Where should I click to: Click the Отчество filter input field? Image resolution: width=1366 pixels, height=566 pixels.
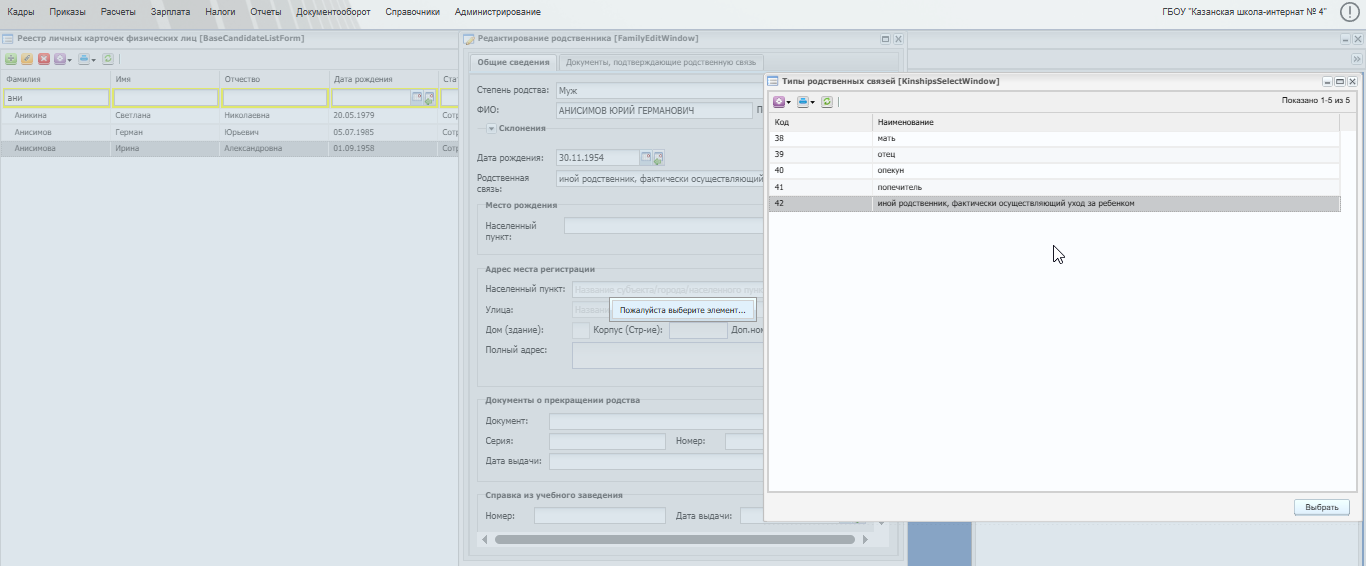tap(274, 98)
